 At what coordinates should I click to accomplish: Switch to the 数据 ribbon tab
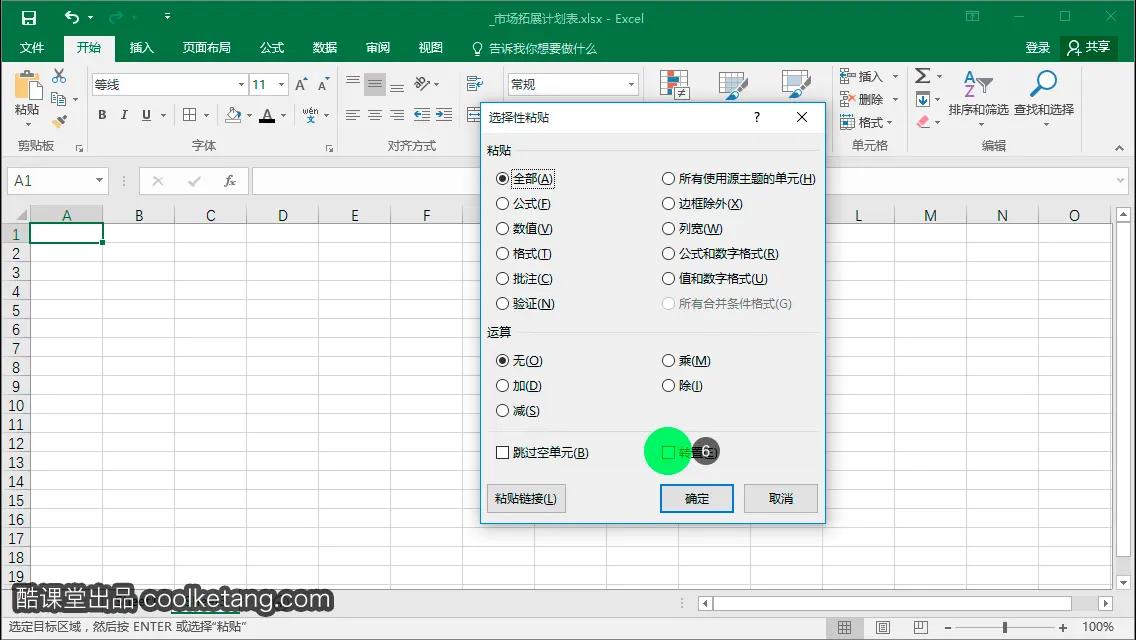pyautogui.click(x=325, y=48)
